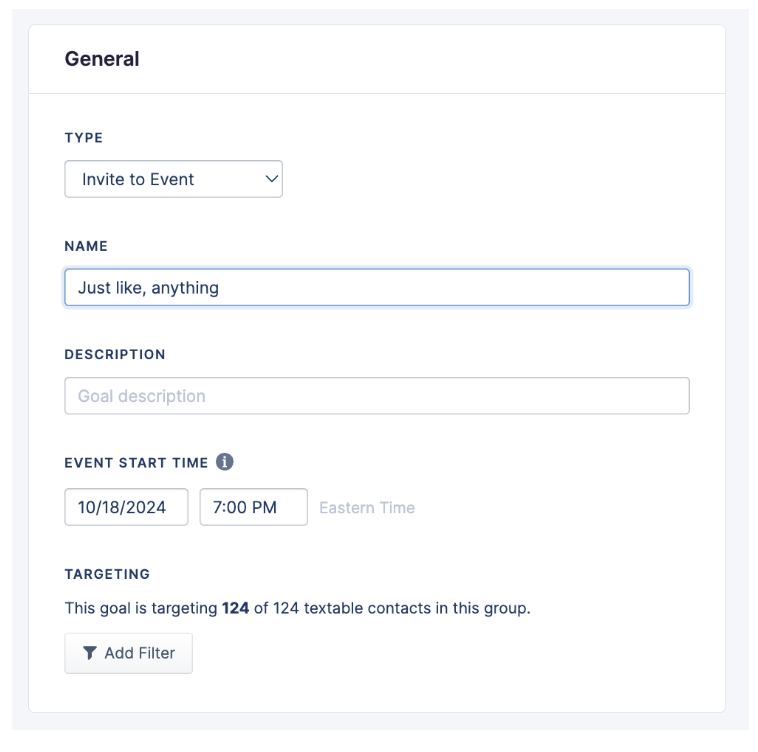Click the Eastern Time timezone label

pos(367,508)
